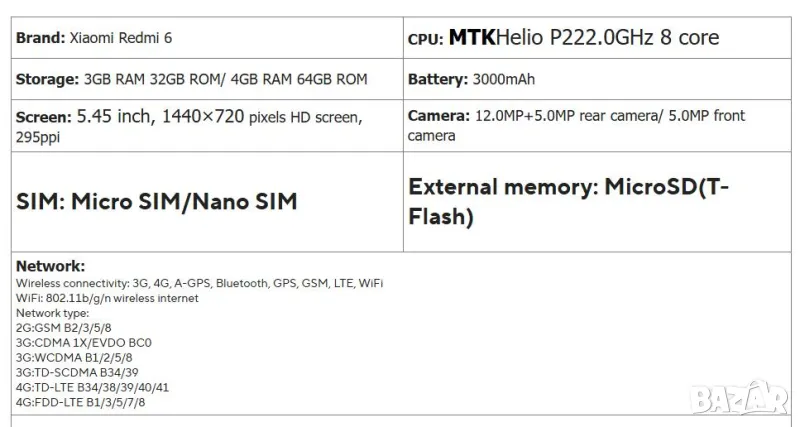
Task: Click the 4G:FDD-LTE B1/3/5/7/8 line
Action: 85,402
